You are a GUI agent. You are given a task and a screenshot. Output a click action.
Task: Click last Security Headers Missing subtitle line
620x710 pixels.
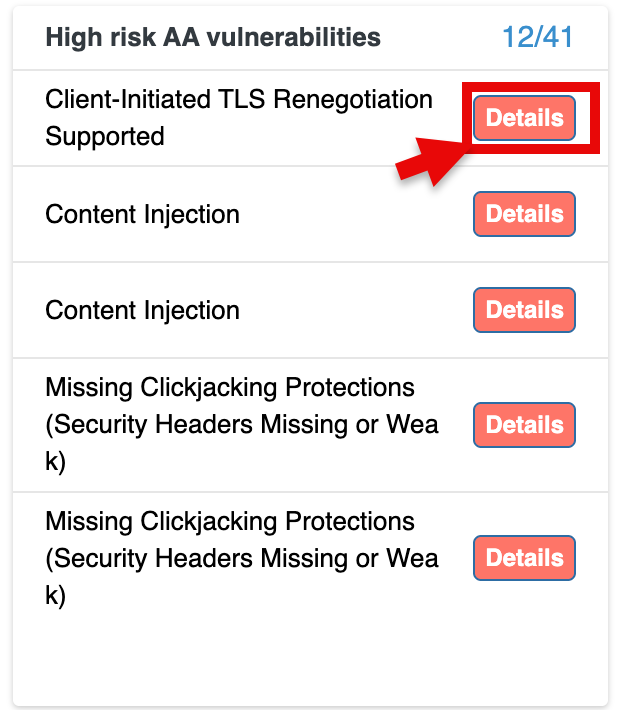point(242,558)
